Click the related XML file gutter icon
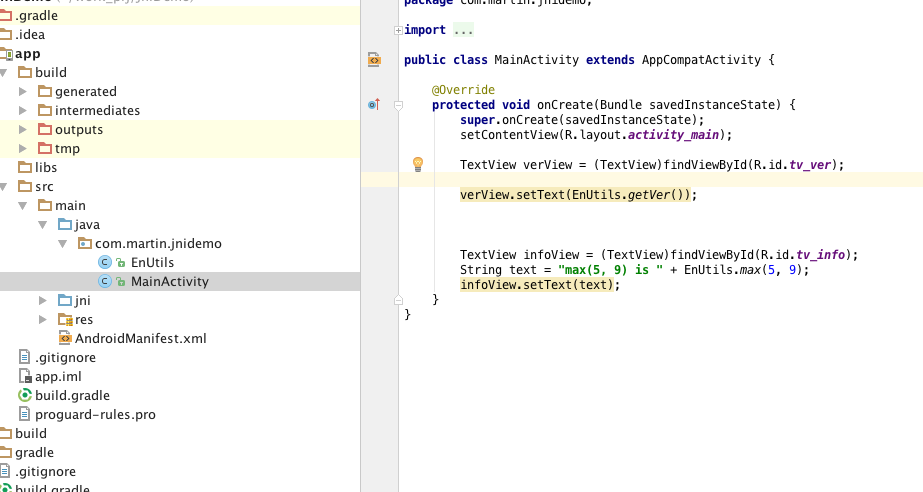The image size is (923, 492). (x=374, y=60)
